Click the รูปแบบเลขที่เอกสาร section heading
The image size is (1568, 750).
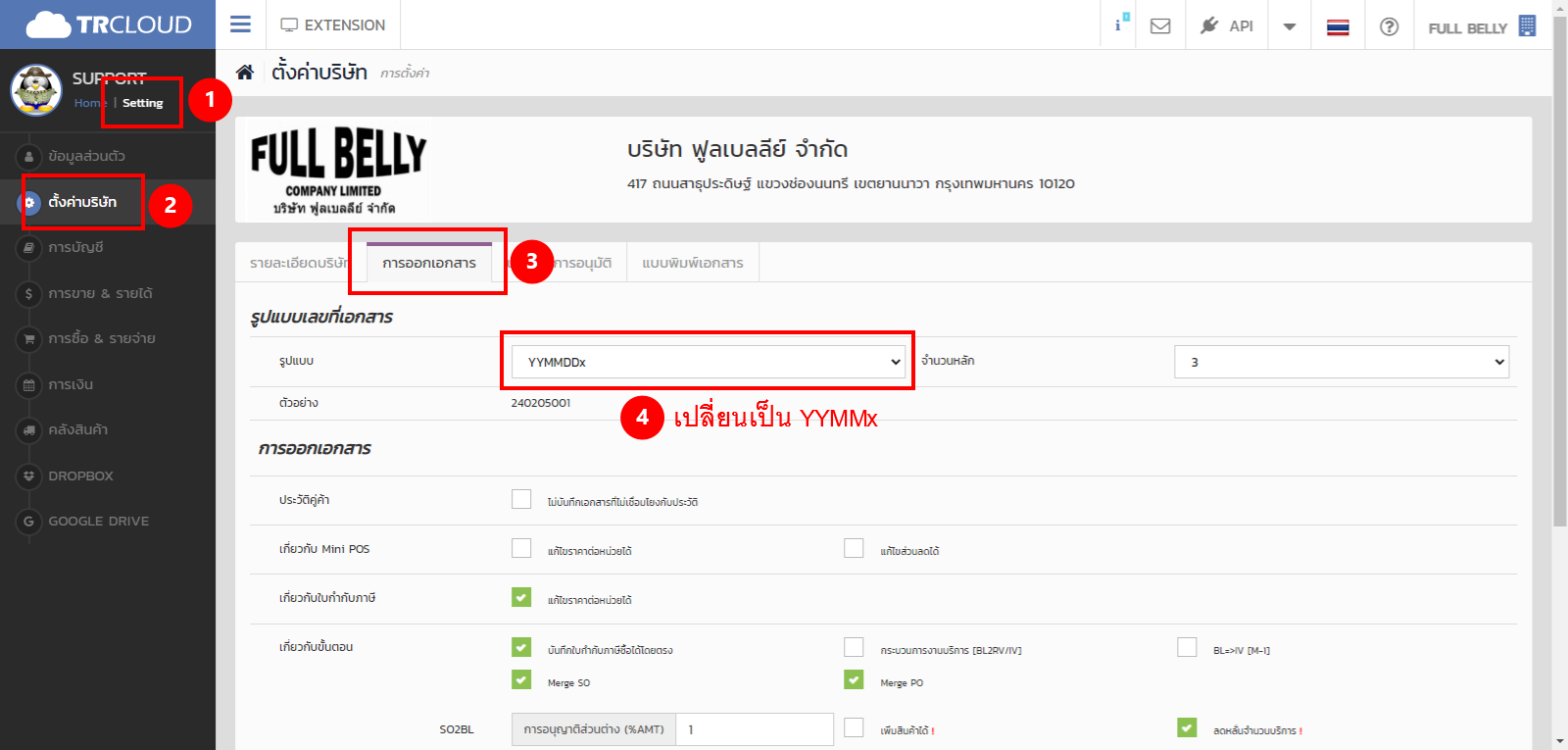coord(321,317)
